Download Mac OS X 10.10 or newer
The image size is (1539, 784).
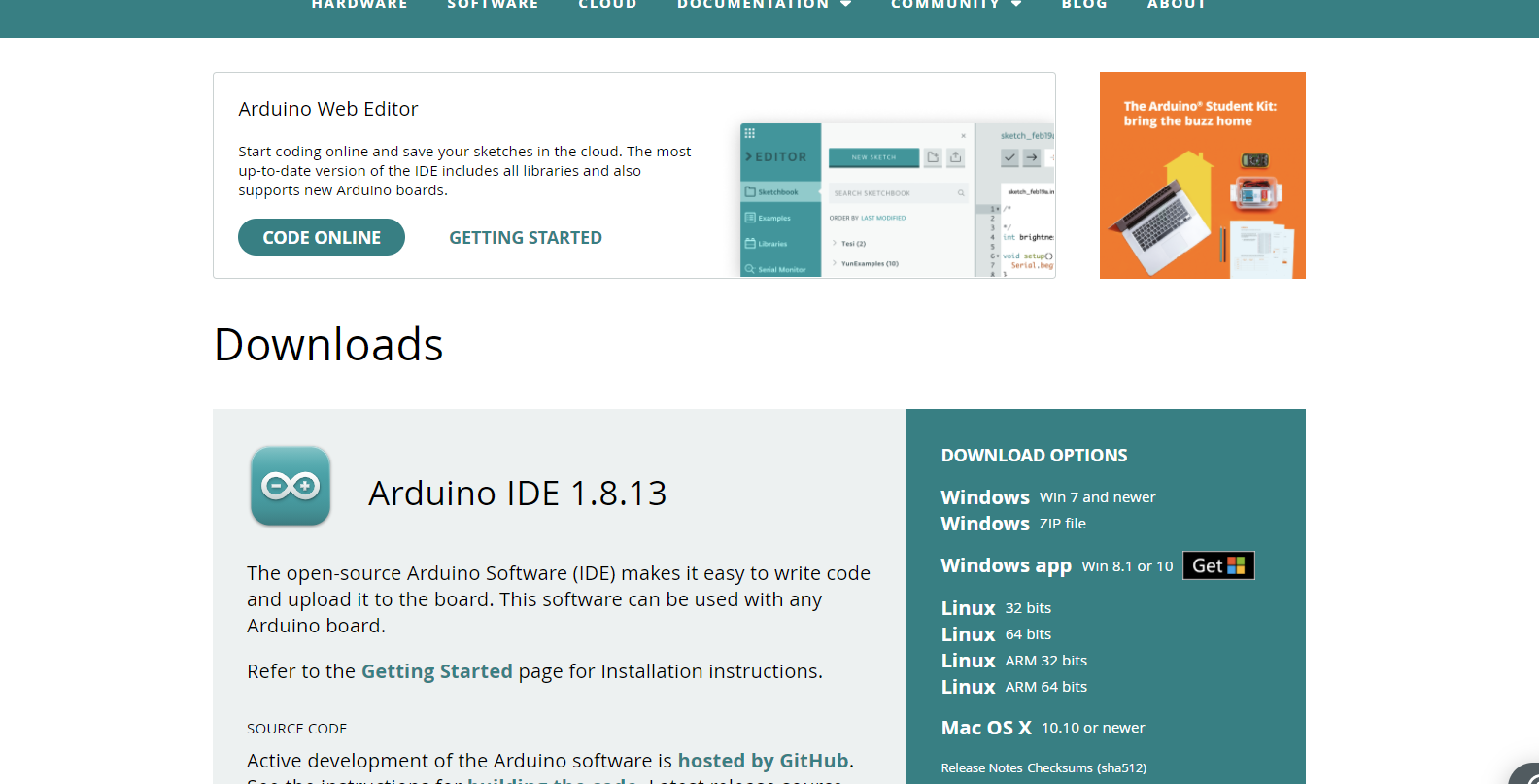coord(1043,728)
